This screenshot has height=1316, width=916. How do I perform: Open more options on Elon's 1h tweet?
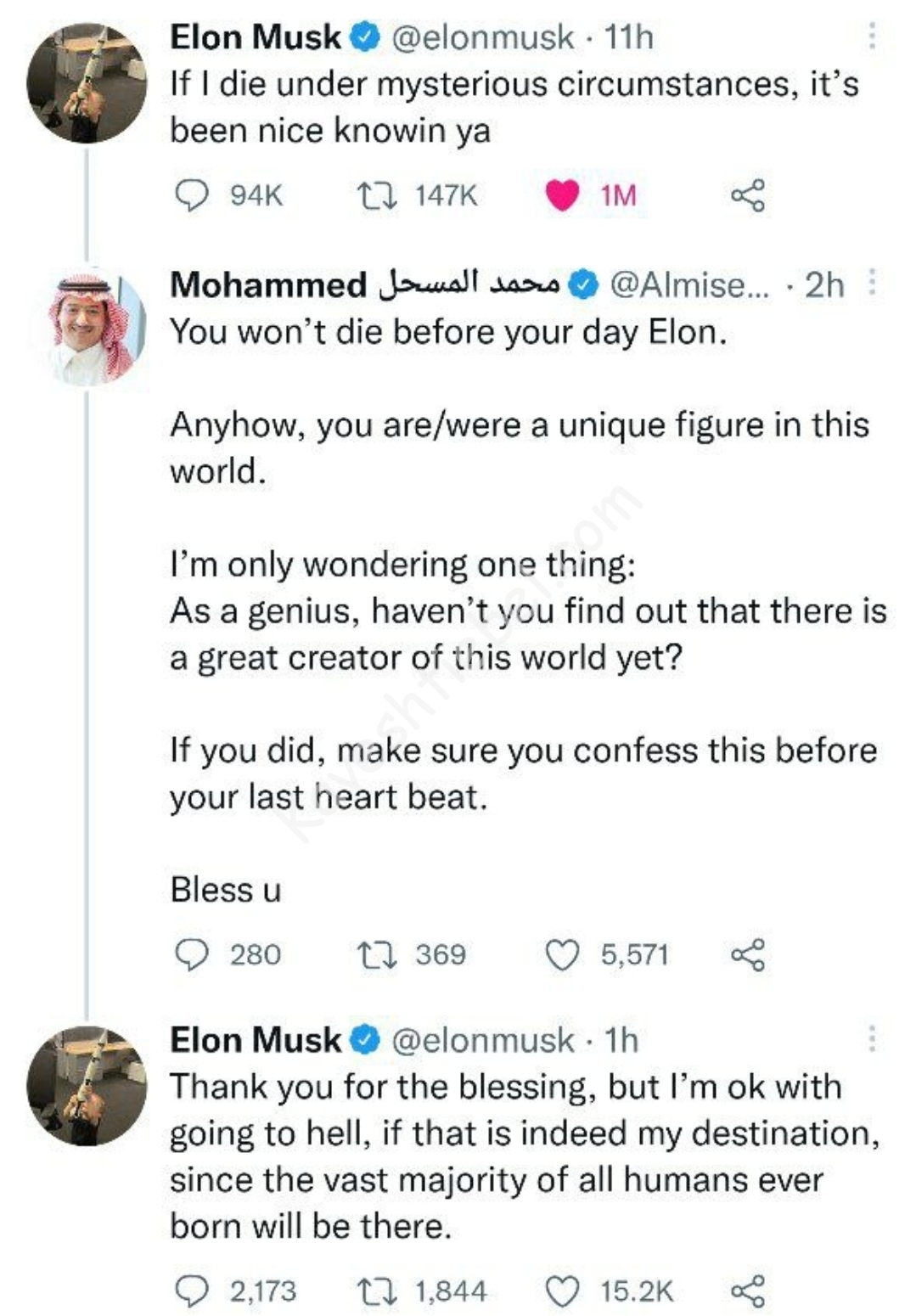click(872, 1039)
